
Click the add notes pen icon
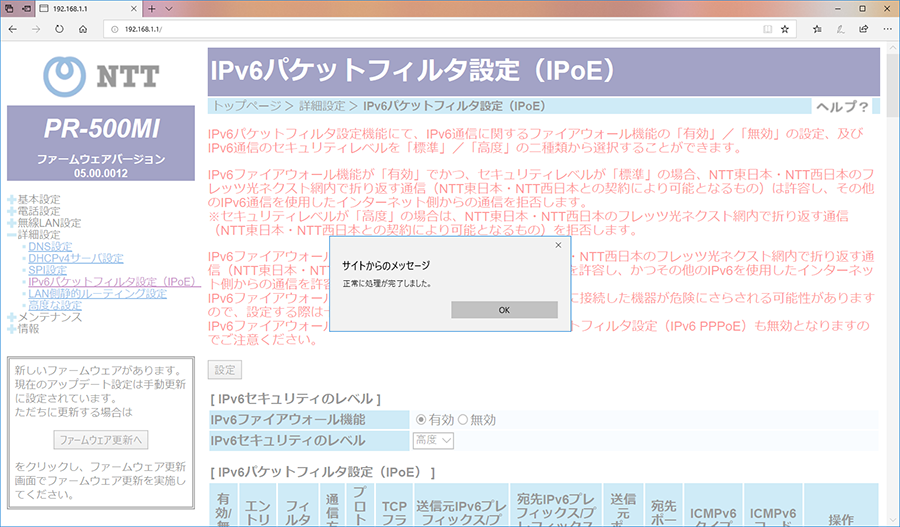pyautogui.click(x=840, y=29)
